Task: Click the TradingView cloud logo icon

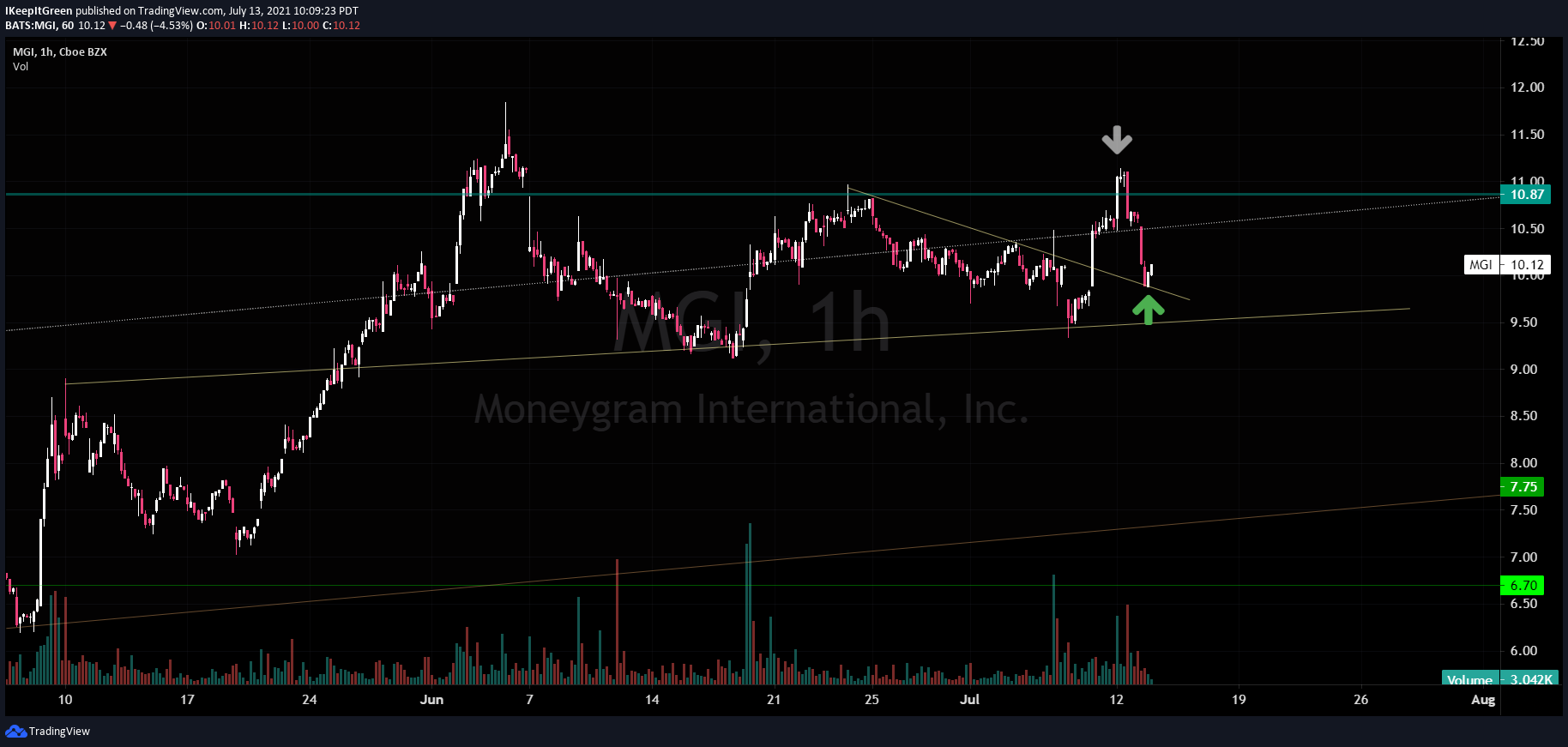Action: [x=15, y=731]
